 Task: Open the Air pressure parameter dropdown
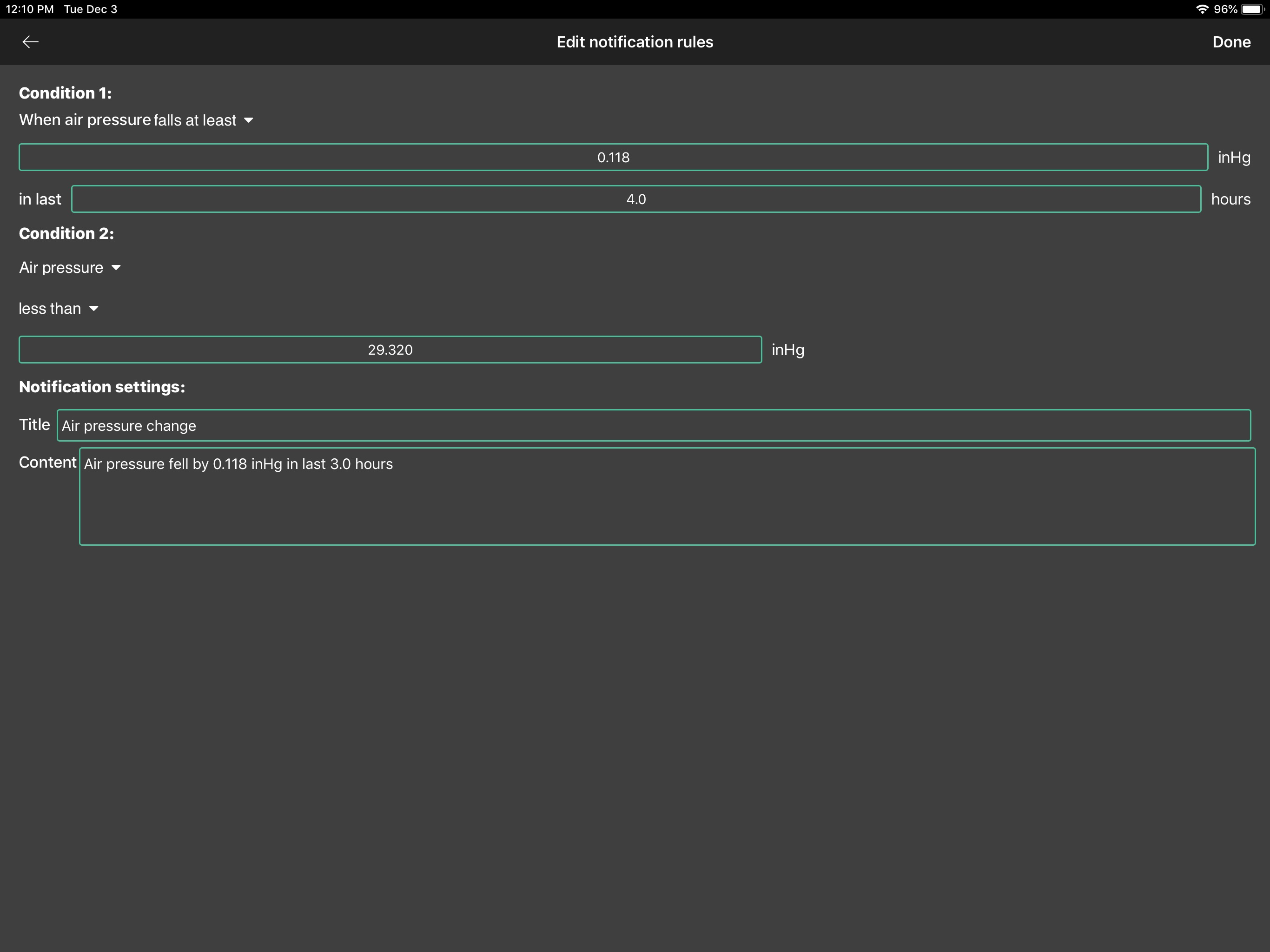pyautogui.click(x=61, y=268)
